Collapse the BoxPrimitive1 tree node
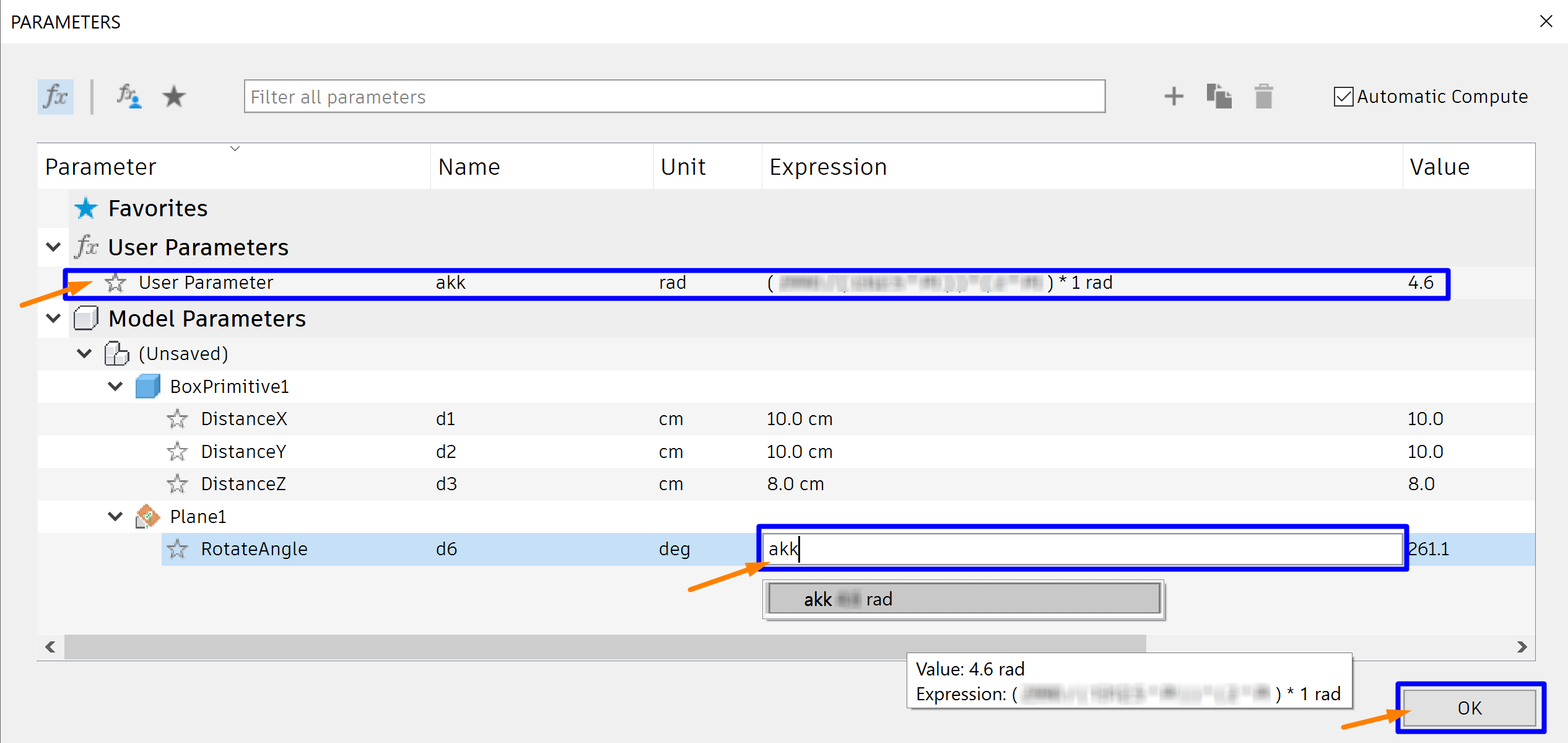Screen dimensions: 1568x743 (x=115, y=387)
